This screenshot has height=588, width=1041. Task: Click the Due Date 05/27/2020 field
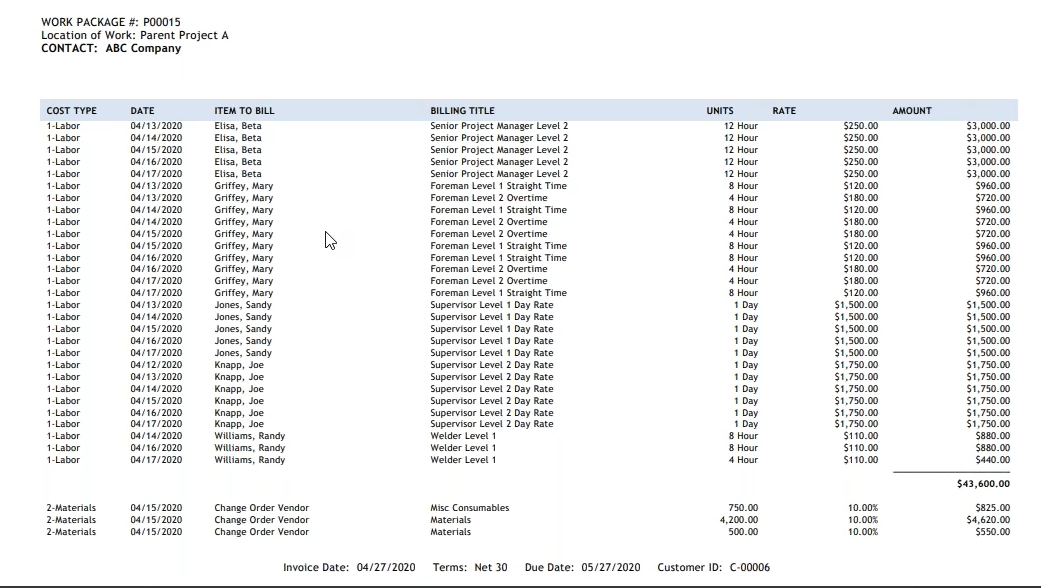582,567
